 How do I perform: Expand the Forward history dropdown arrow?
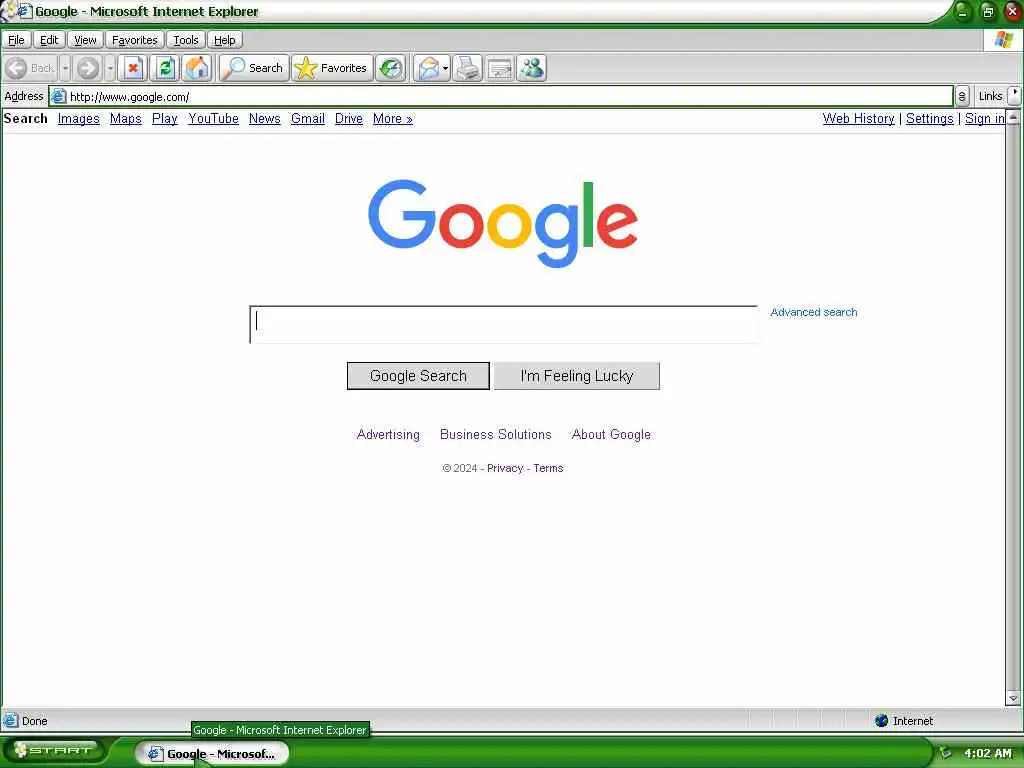click(x=110, y=68)
